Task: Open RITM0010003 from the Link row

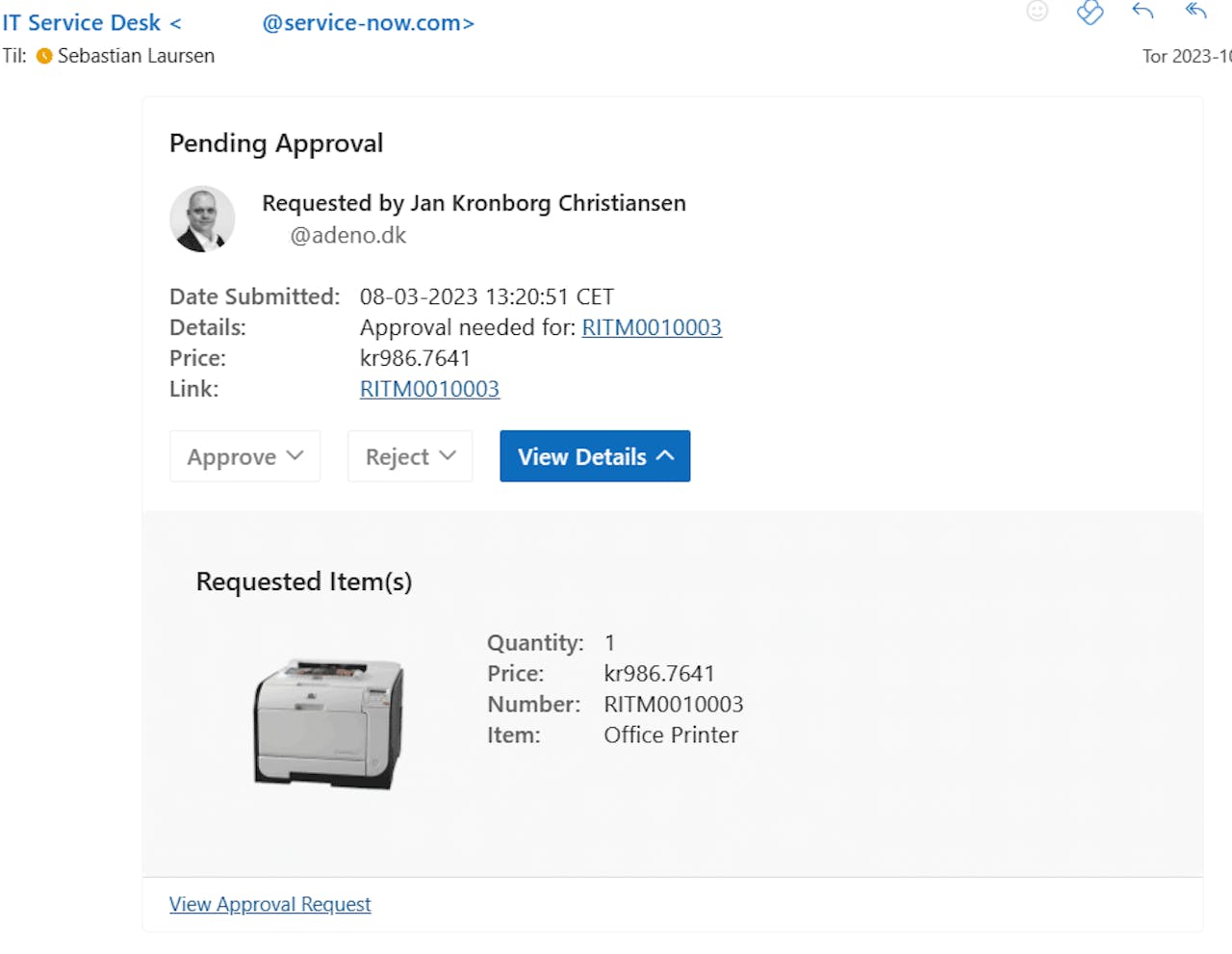Action: point(429,389)
